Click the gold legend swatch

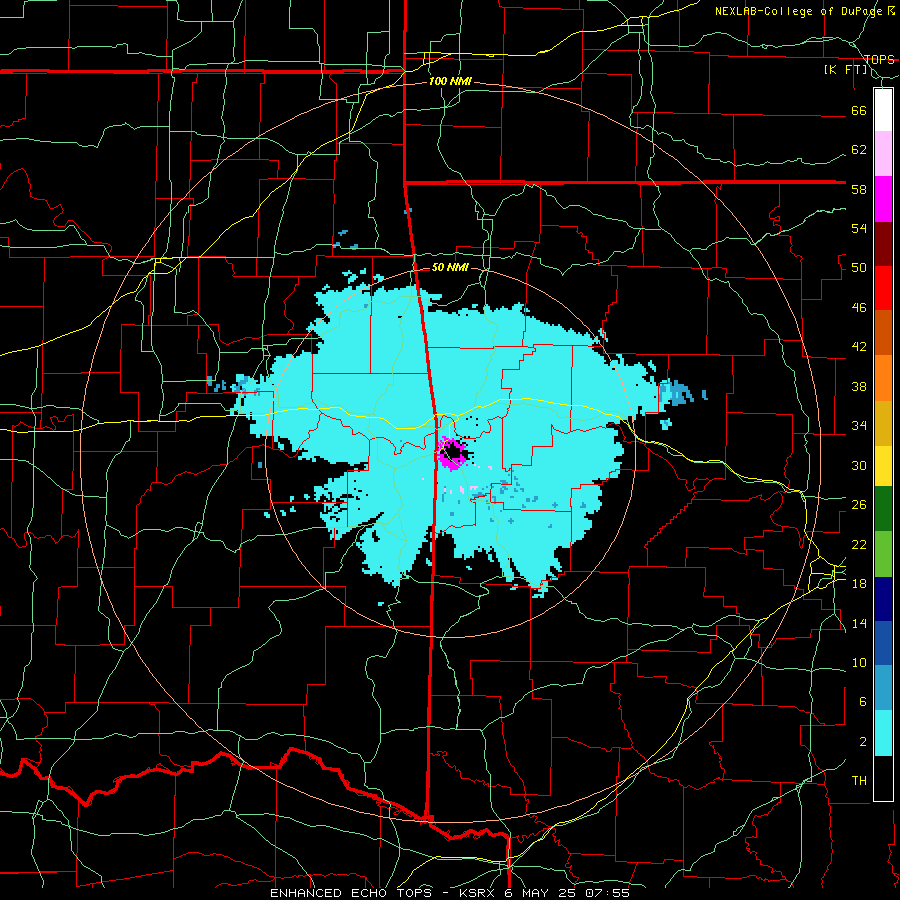883,423
